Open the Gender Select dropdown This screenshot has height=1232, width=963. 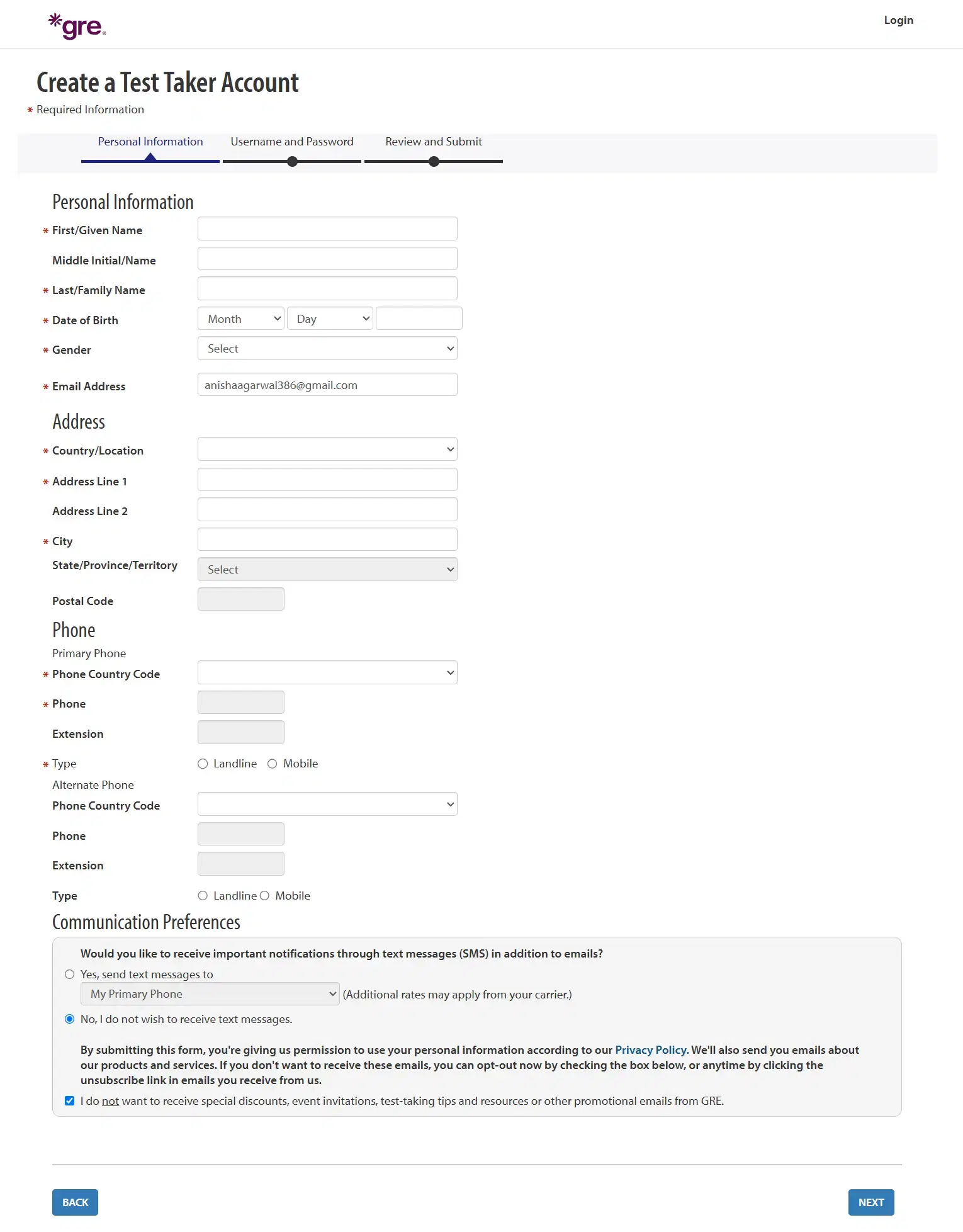tap(327, 348)
